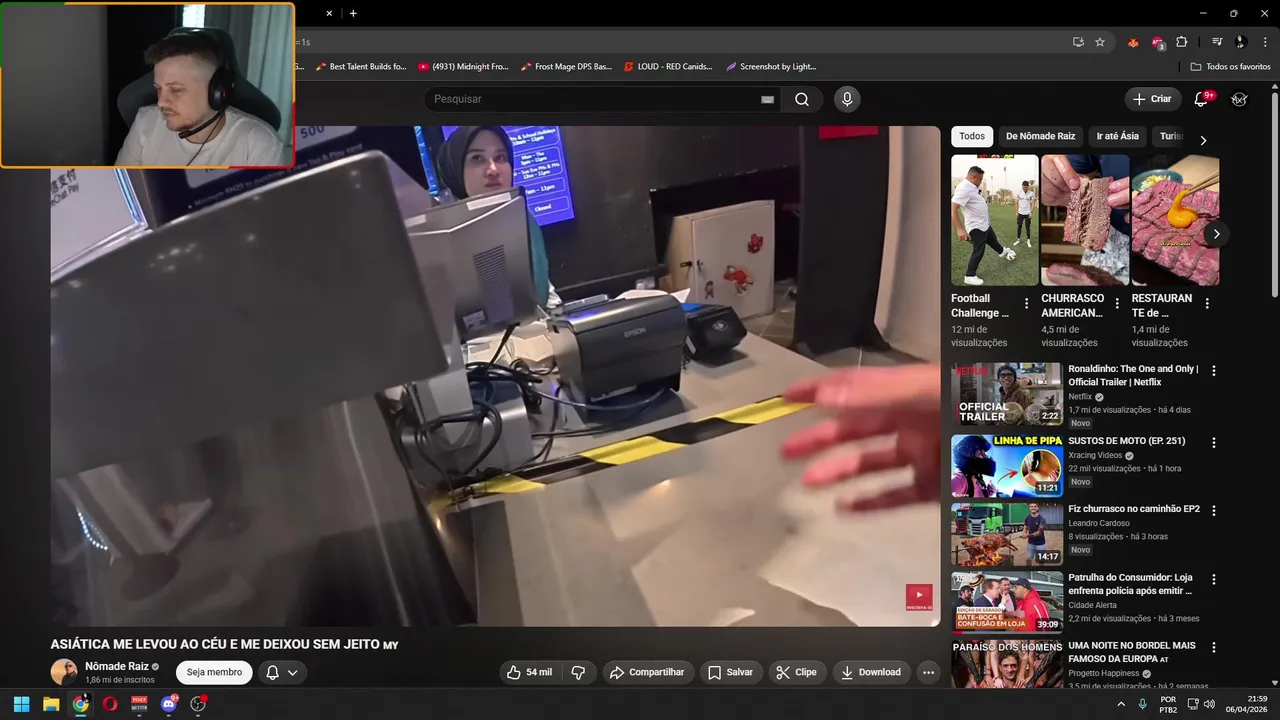Start voice search with microphone
The width and height of the screenshot is (1280, 720).
click(x=847, y=99)
